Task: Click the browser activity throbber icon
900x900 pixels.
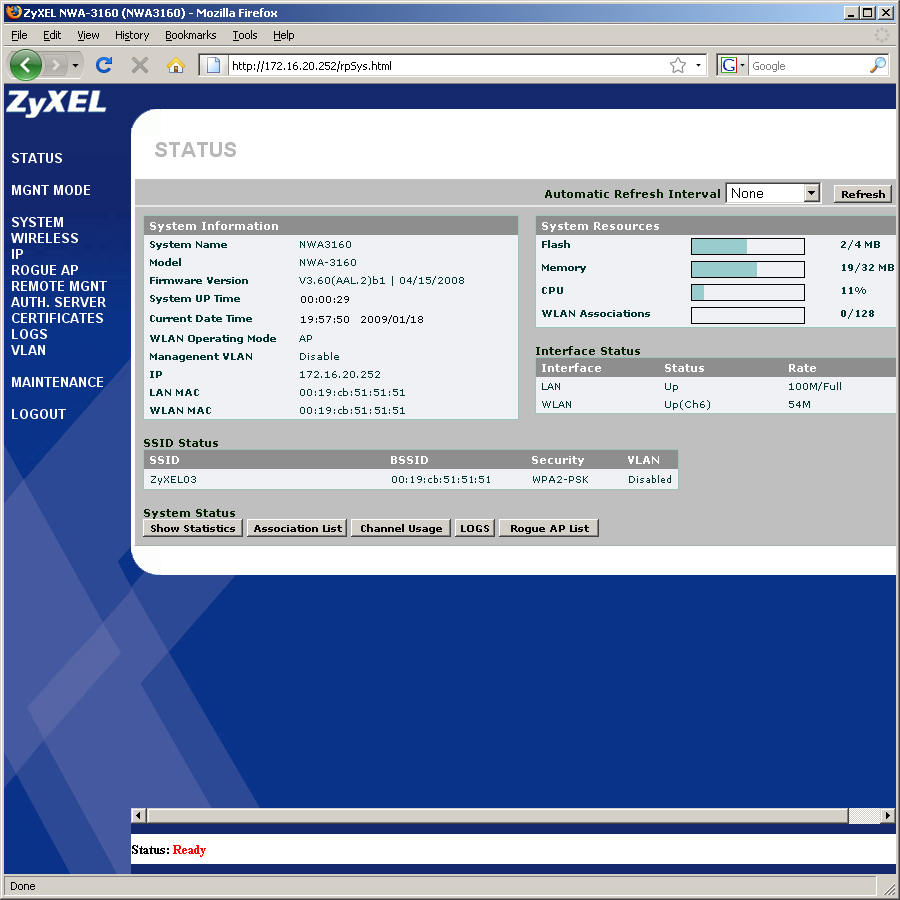Action: click(x=882, y=35)
